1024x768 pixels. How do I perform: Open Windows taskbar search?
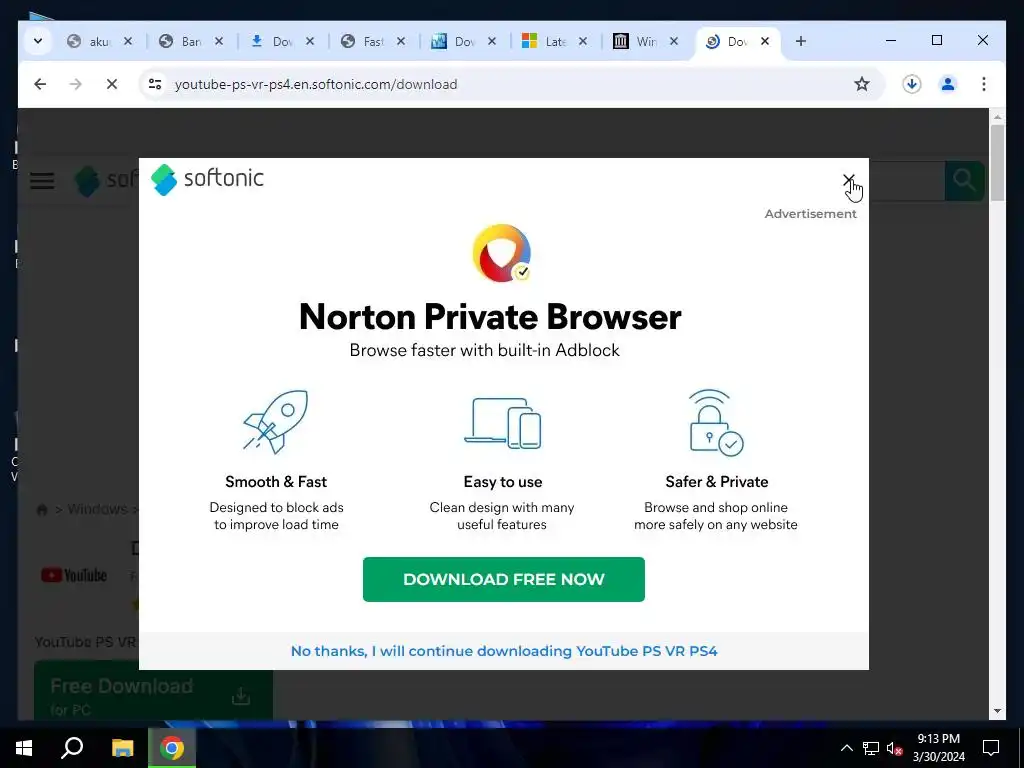(x=72, y=748)
